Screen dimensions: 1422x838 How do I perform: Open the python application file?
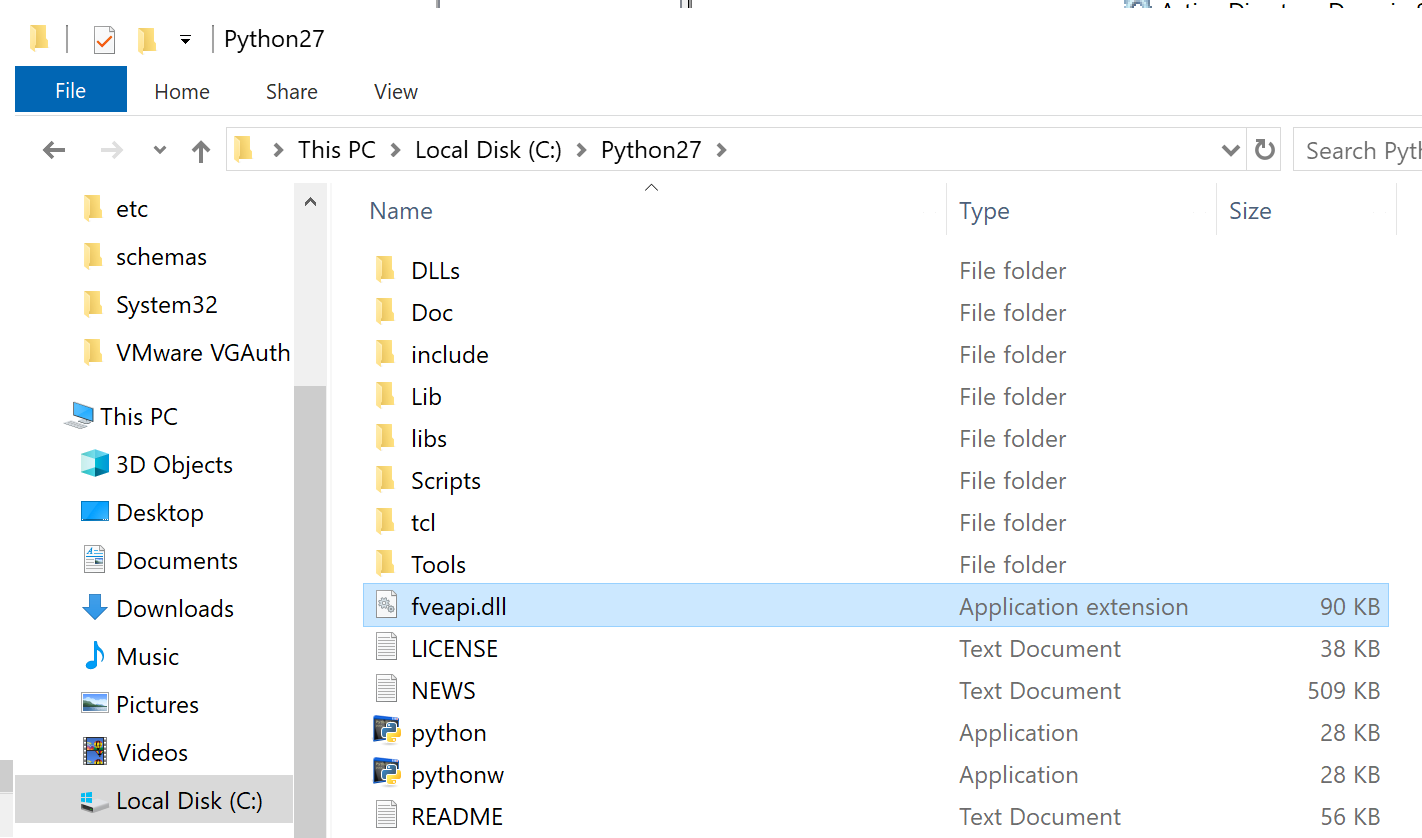point(448,733)
